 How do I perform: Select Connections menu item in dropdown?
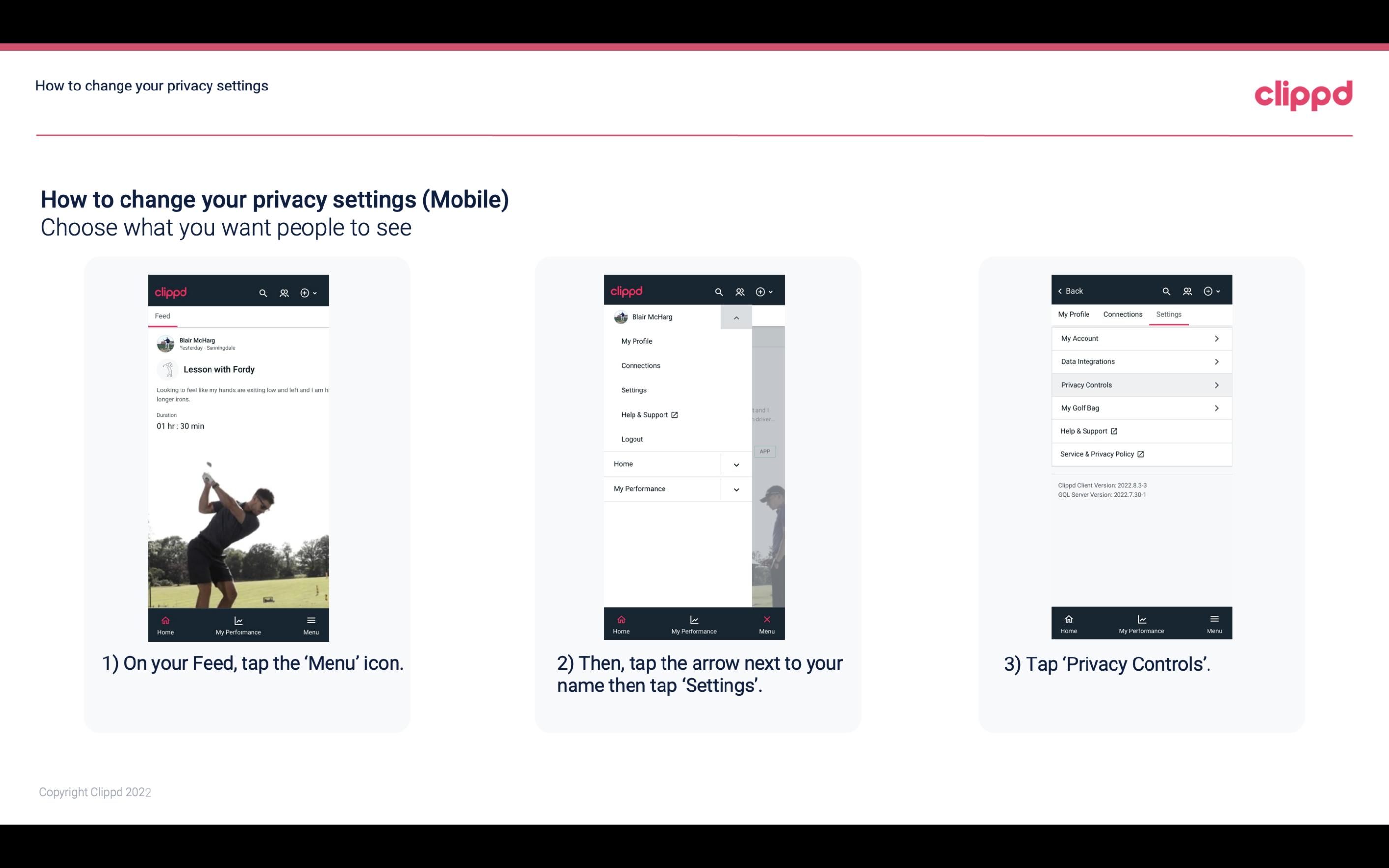640,365
